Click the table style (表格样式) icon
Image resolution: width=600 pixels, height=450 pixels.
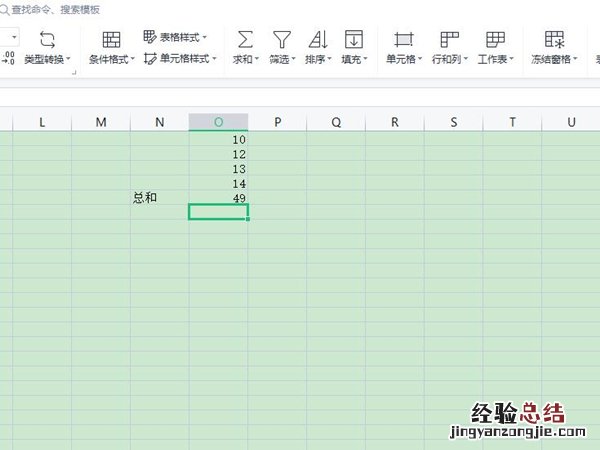point(150,37)
